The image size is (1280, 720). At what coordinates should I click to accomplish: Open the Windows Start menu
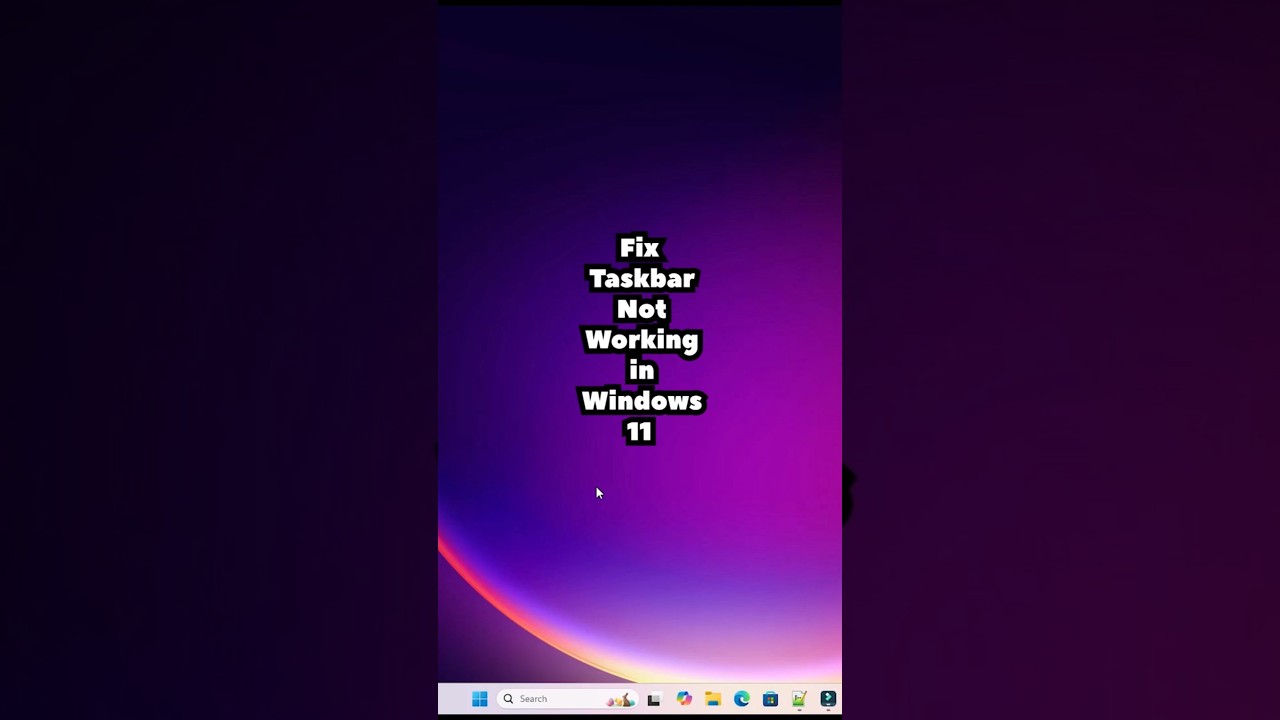click(x=479, y=699)
